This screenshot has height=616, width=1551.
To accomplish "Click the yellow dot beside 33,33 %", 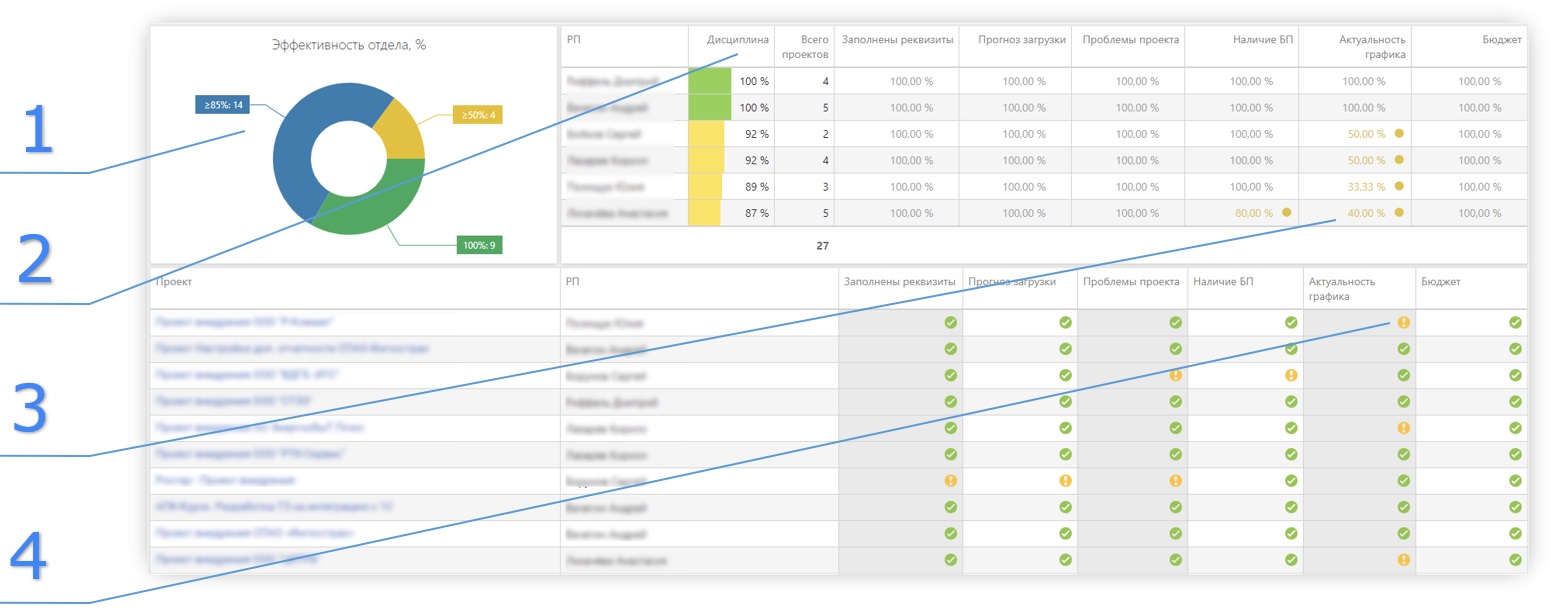I will pyautogui.click(x=1400, y=186).
